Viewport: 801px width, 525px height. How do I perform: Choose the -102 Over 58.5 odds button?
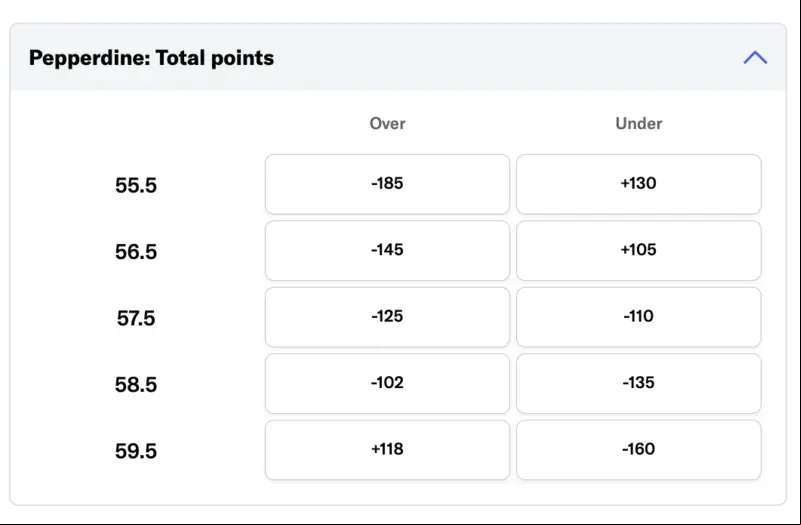387,383
